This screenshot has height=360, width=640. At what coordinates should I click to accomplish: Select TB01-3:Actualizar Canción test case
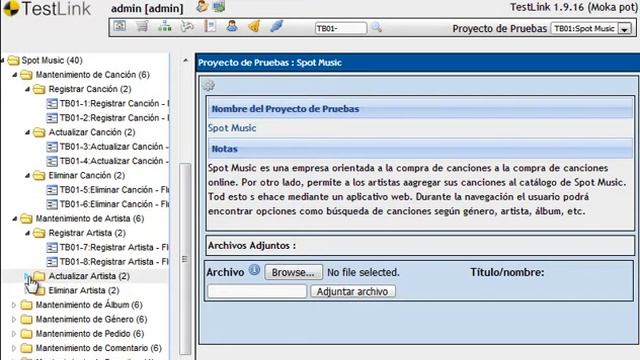pos(114,147)
